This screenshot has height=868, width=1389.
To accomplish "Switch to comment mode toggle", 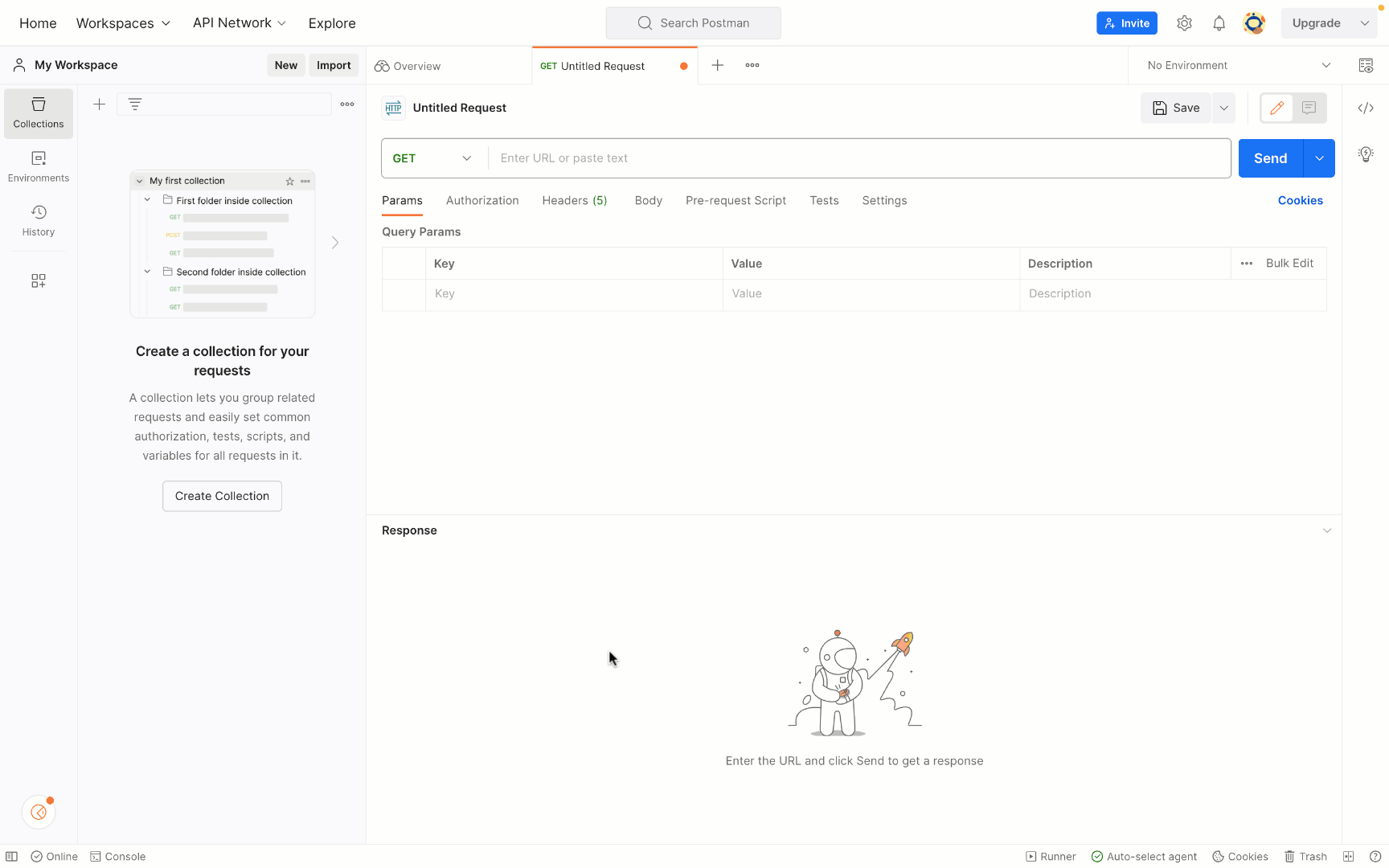I will (1309, 108).
